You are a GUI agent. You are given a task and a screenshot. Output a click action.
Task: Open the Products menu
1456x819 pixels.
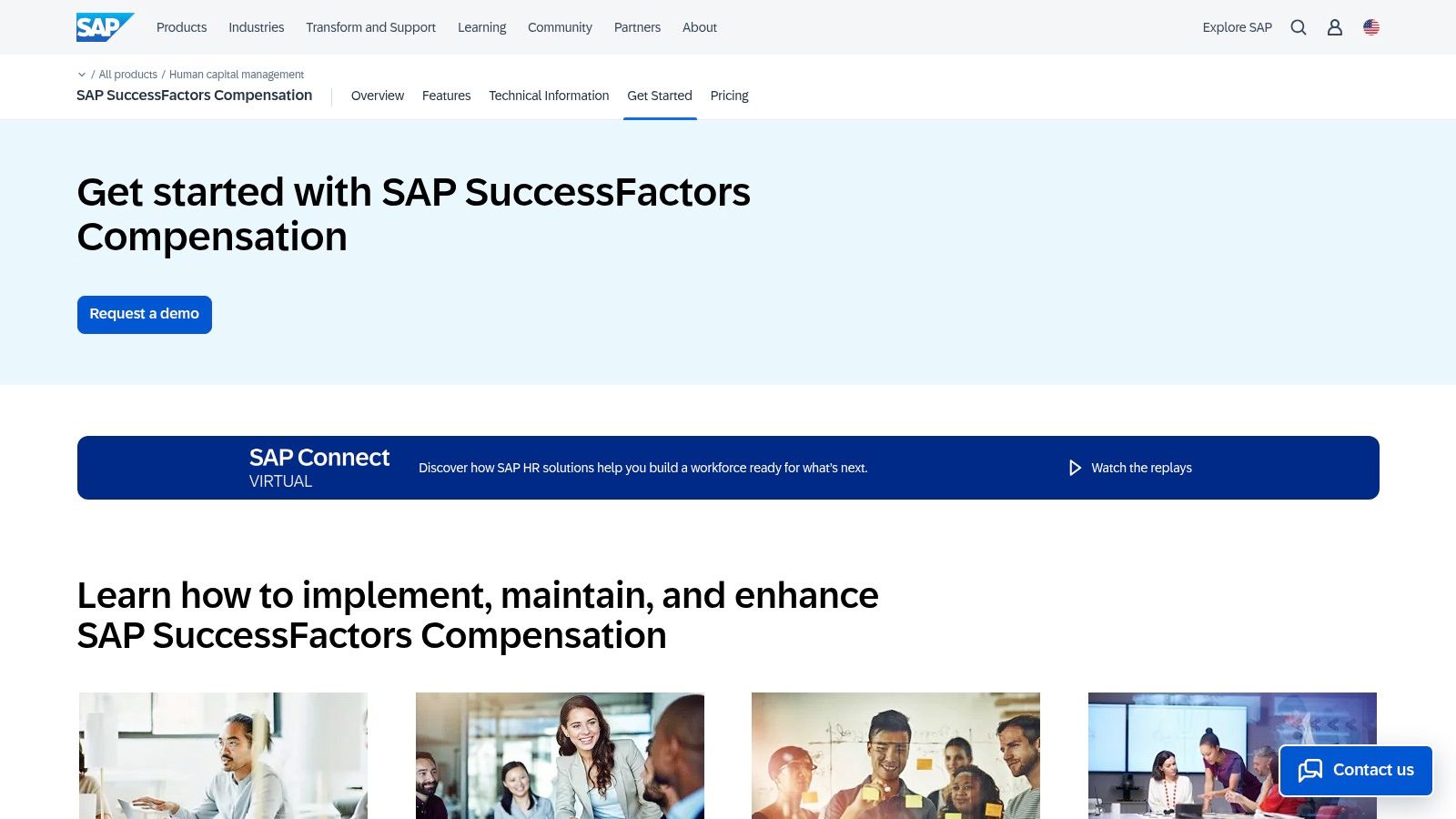181,27
